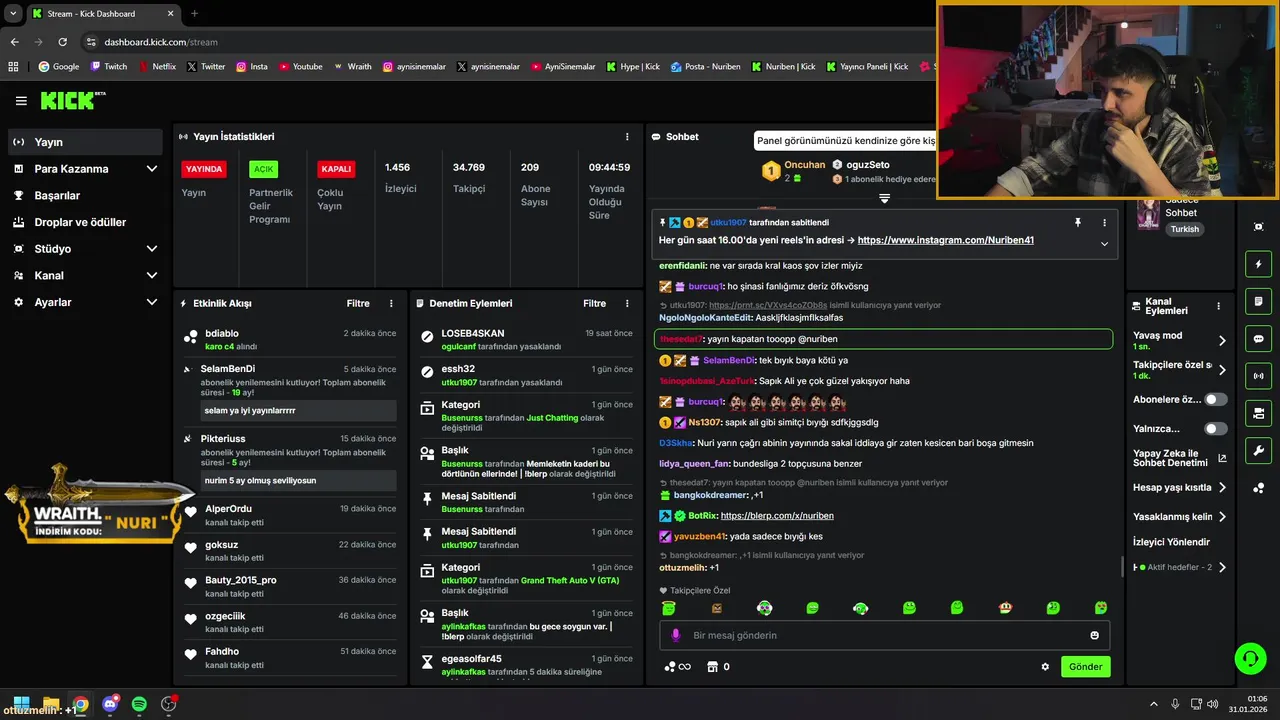Click the purple microphone icon in chat input
The width and height of the screenshot is (1280, 720).
[675, 635]
